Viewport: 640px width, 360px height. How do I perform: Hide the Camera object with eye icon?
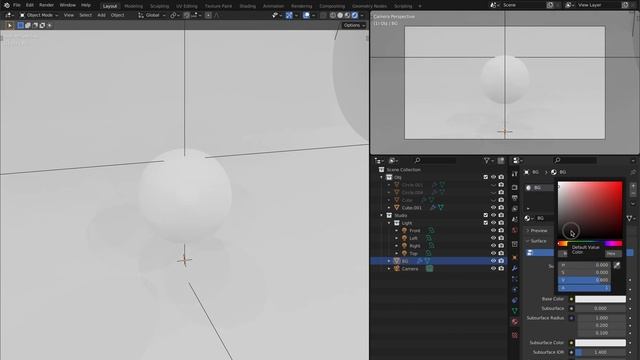pos(493,269)
